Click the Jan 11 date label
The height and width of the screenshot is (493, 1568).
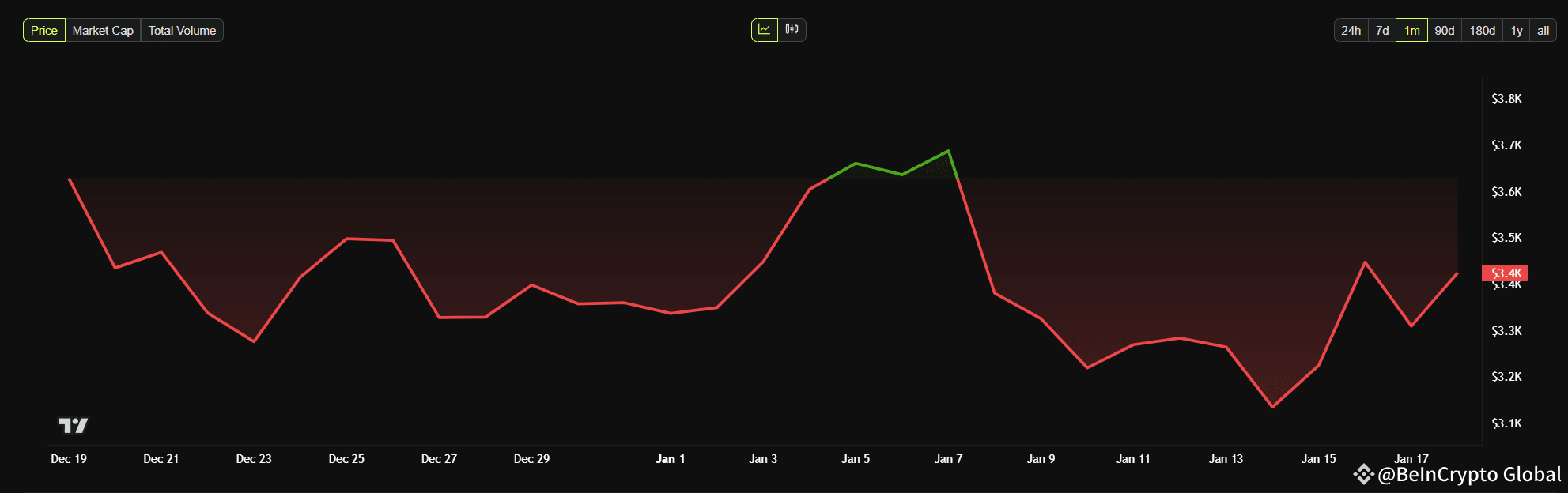[x=1133, y=459]
